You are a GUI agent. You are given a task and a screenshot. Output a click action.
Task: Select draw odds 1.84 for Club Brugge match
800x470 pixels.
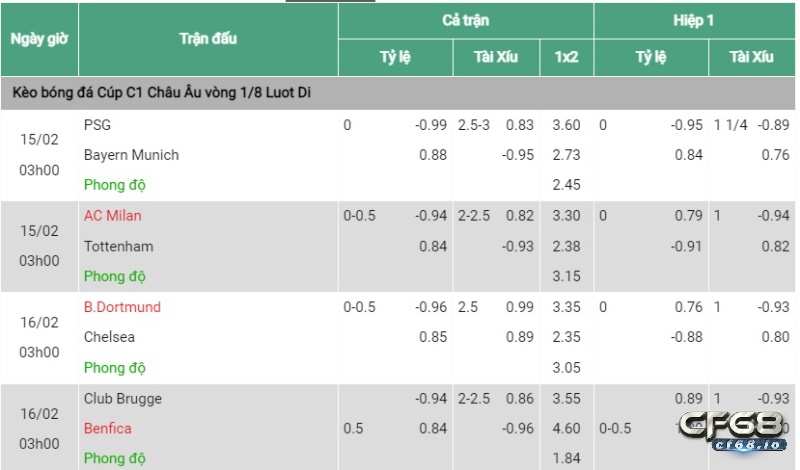click(x=566, y=458)
